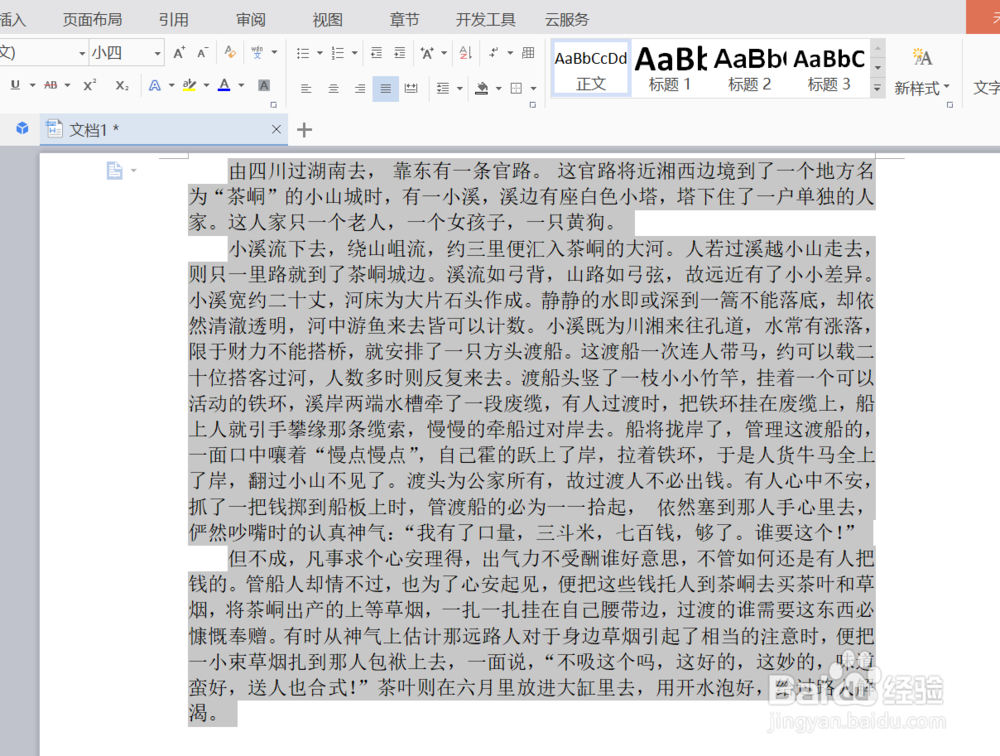Click the text effects outlined A icon
The width and height of the screenshot is (1000, 756).
click(x=154, y=85)
